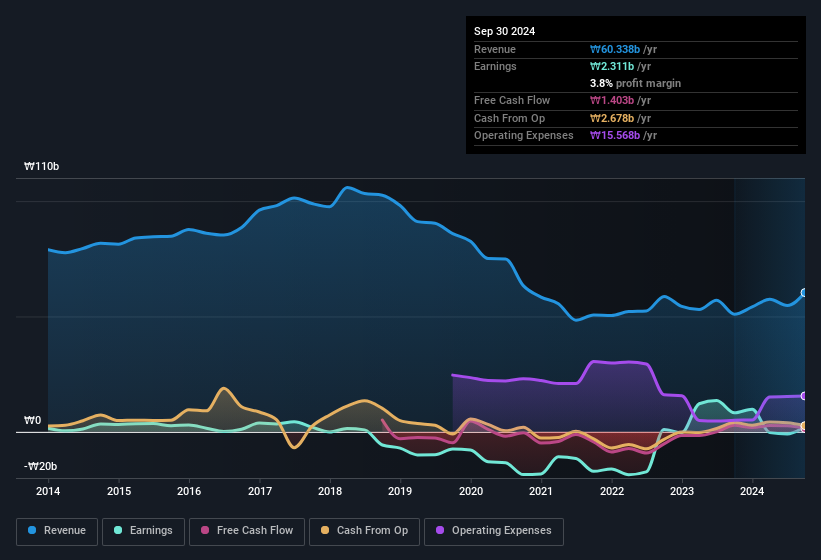Screen dimensions: 821x560
Task: Click the -₩20b y-axis label
Action: (x=40, y=466)
